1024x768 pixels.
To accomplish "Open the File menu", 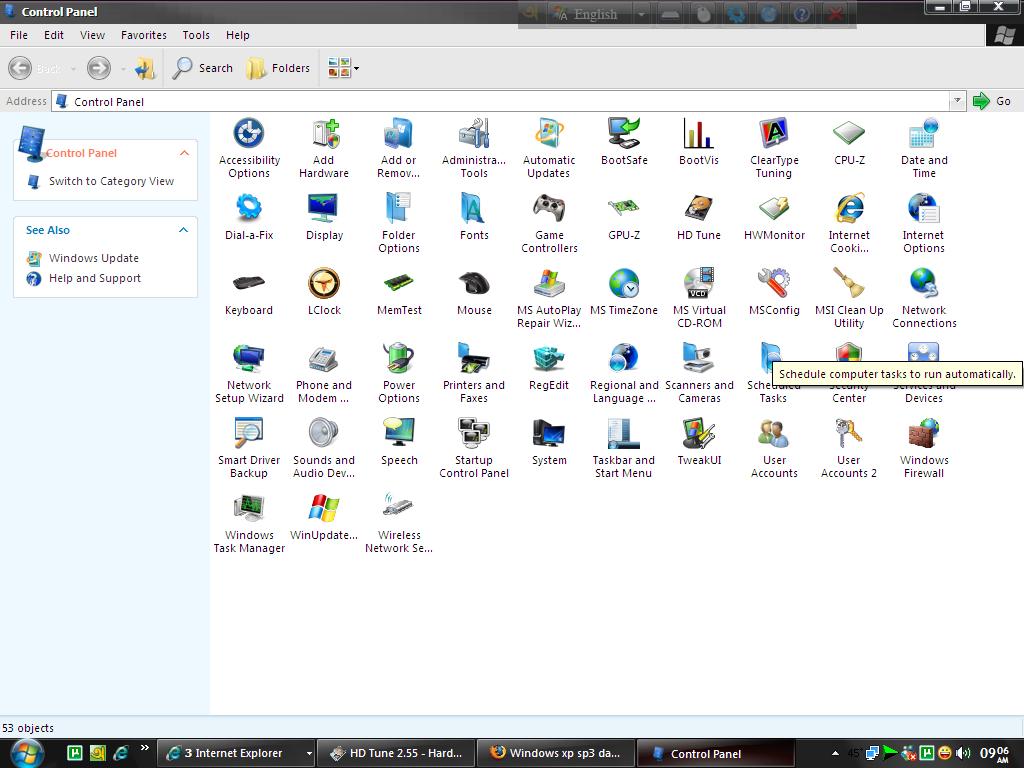I will click(19, 35).
